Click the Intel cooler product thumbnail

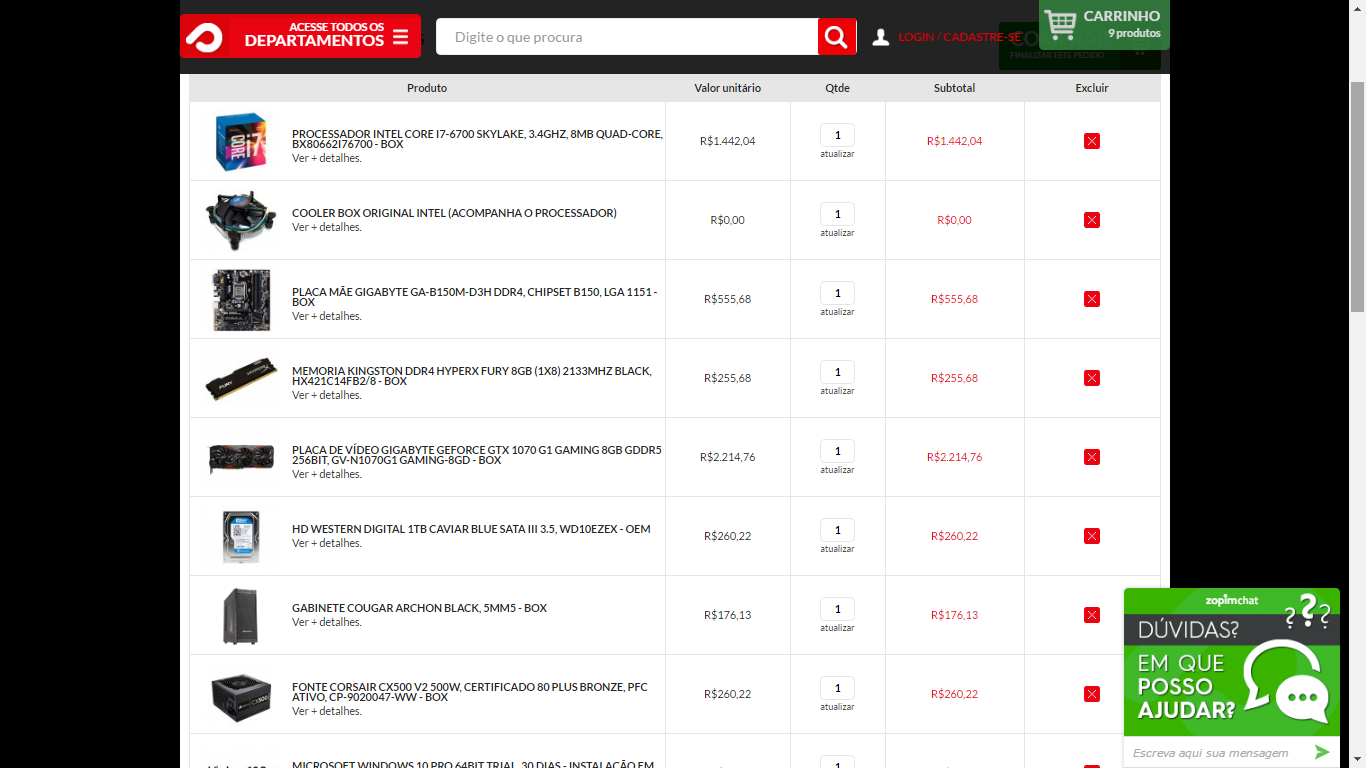click(240, 220)
